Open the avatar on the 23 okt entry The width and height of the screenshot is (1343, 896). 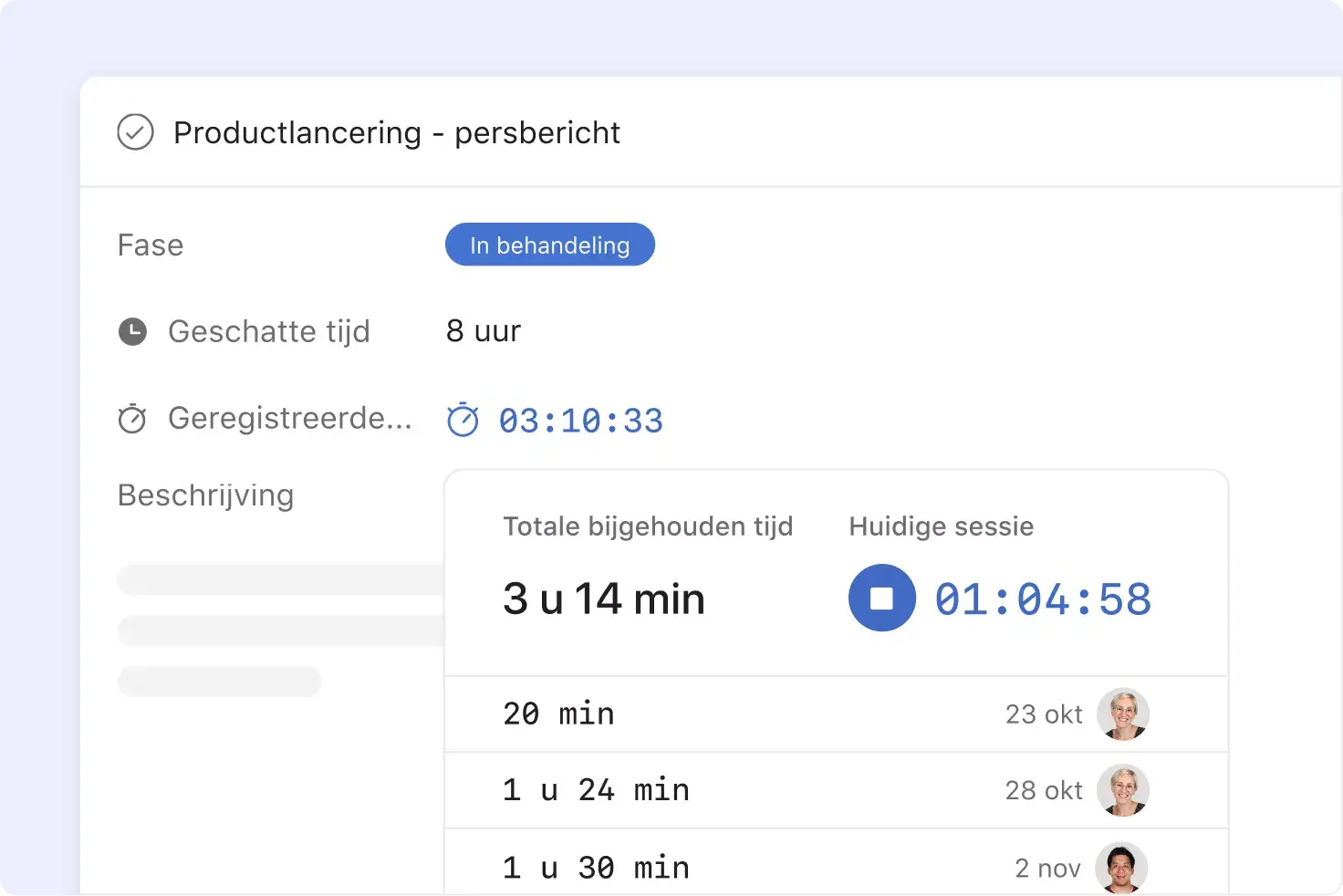1123,714
